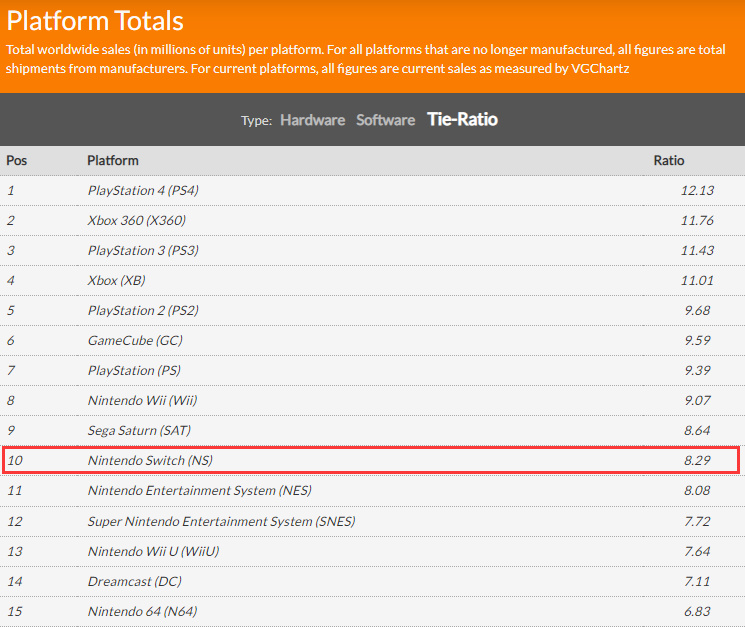
Task: Open the Xbox 360 (X360) link
Action: coord(136,220)
